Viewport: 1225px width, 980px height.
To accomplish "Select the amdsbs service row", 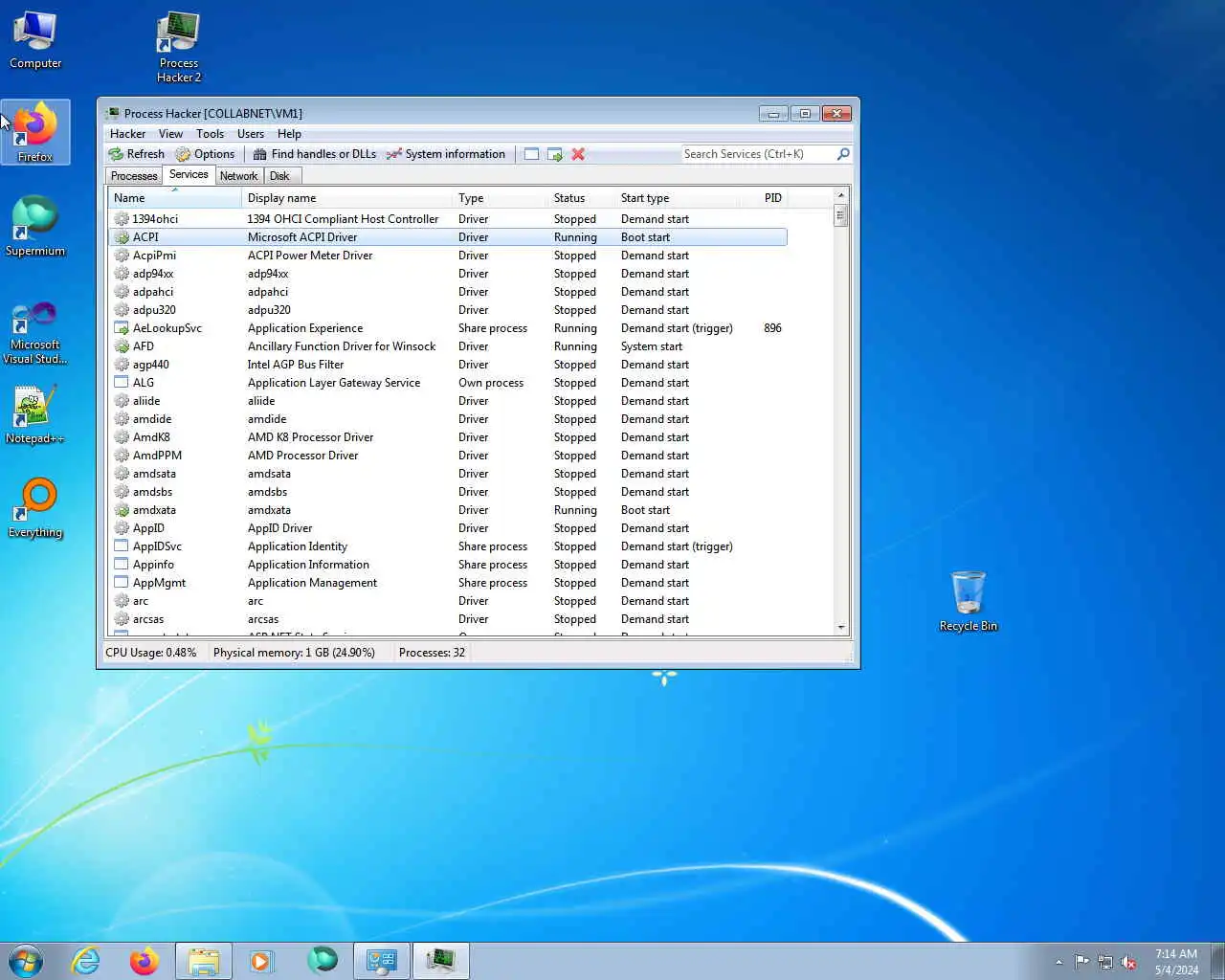I will pyautogui.click(x=448, y=492).
